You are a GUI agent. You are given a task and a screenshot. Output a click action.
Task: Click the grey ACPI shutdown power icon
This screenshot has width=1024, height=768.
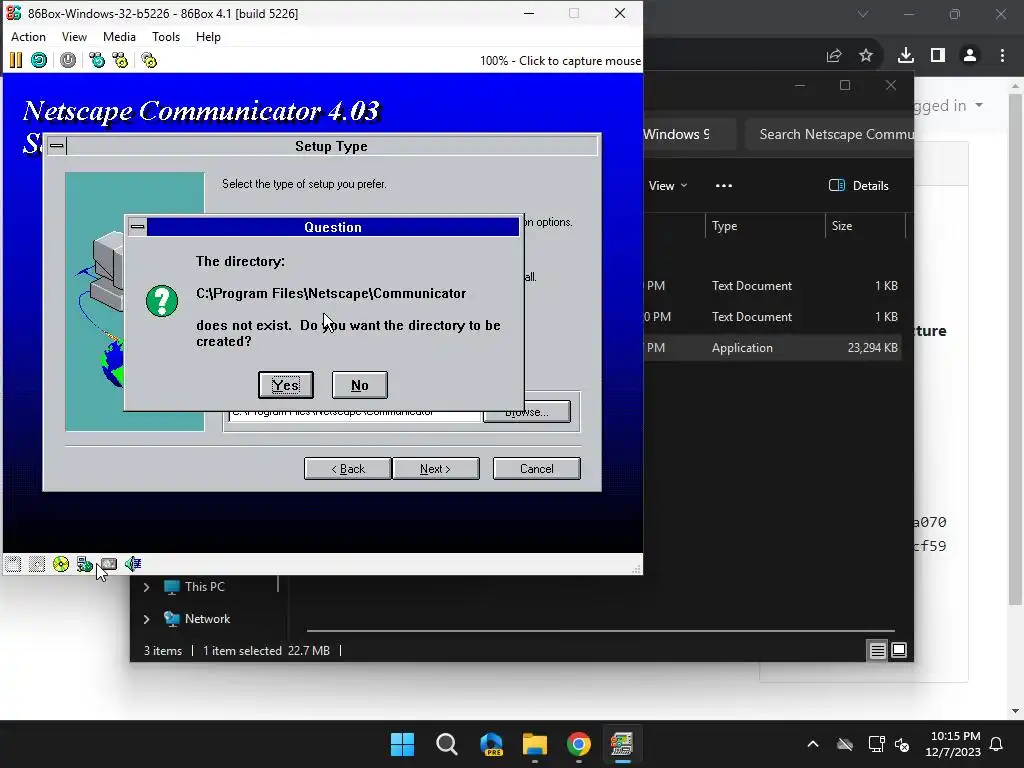(68, 61)
